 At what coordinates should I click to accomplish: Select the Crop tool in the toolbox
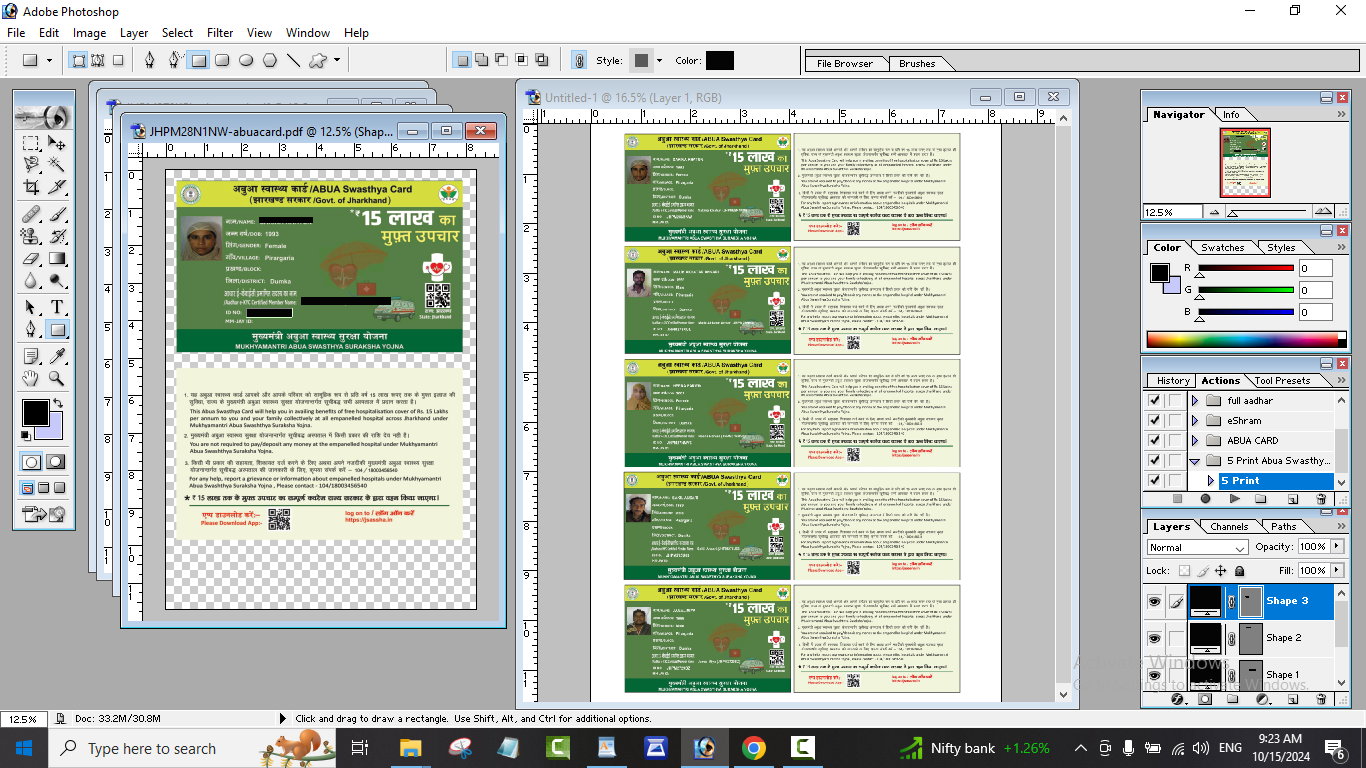pos(31,187)
